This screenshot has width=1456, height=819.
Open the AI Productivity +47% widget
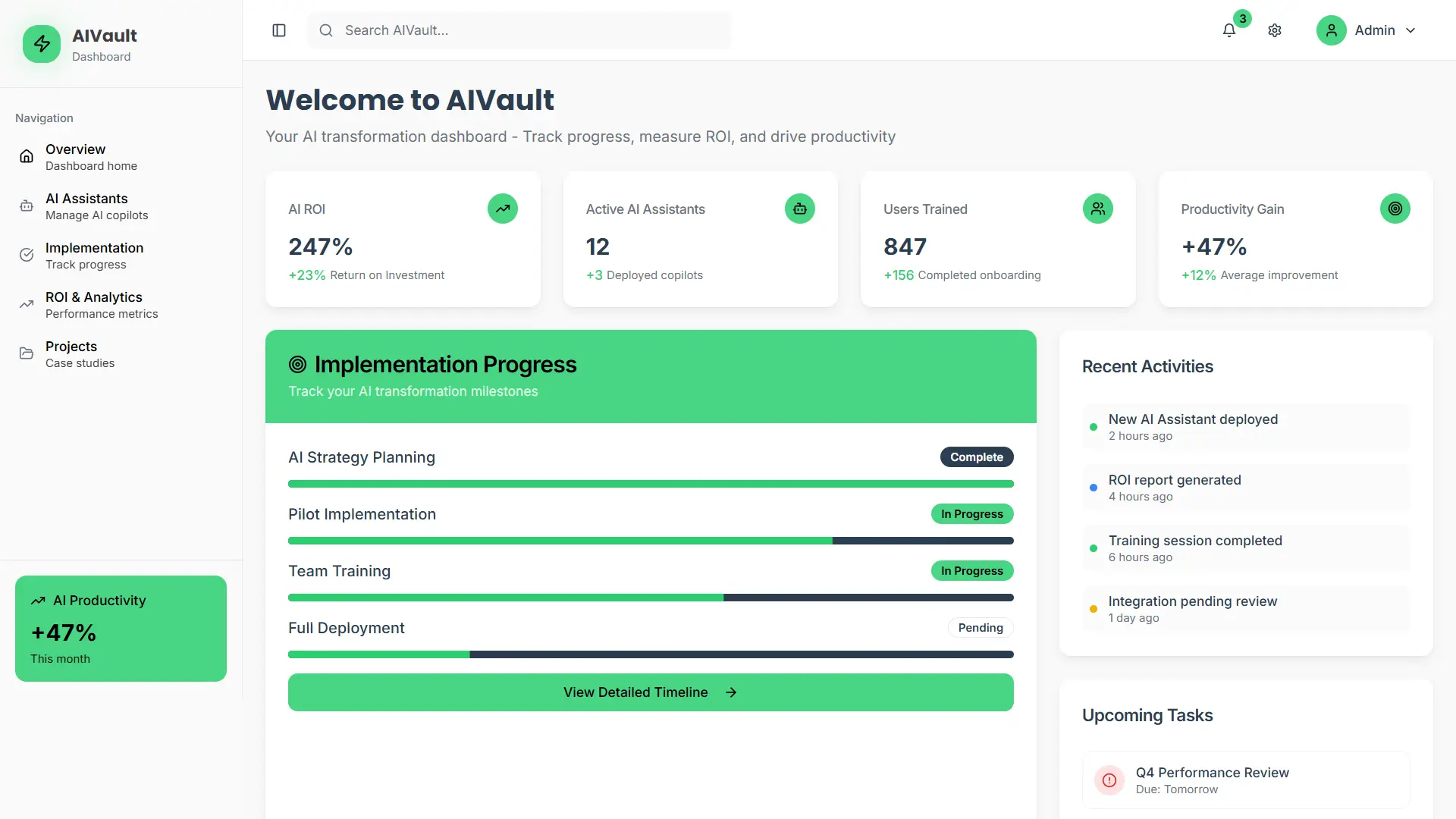[121, 629]
